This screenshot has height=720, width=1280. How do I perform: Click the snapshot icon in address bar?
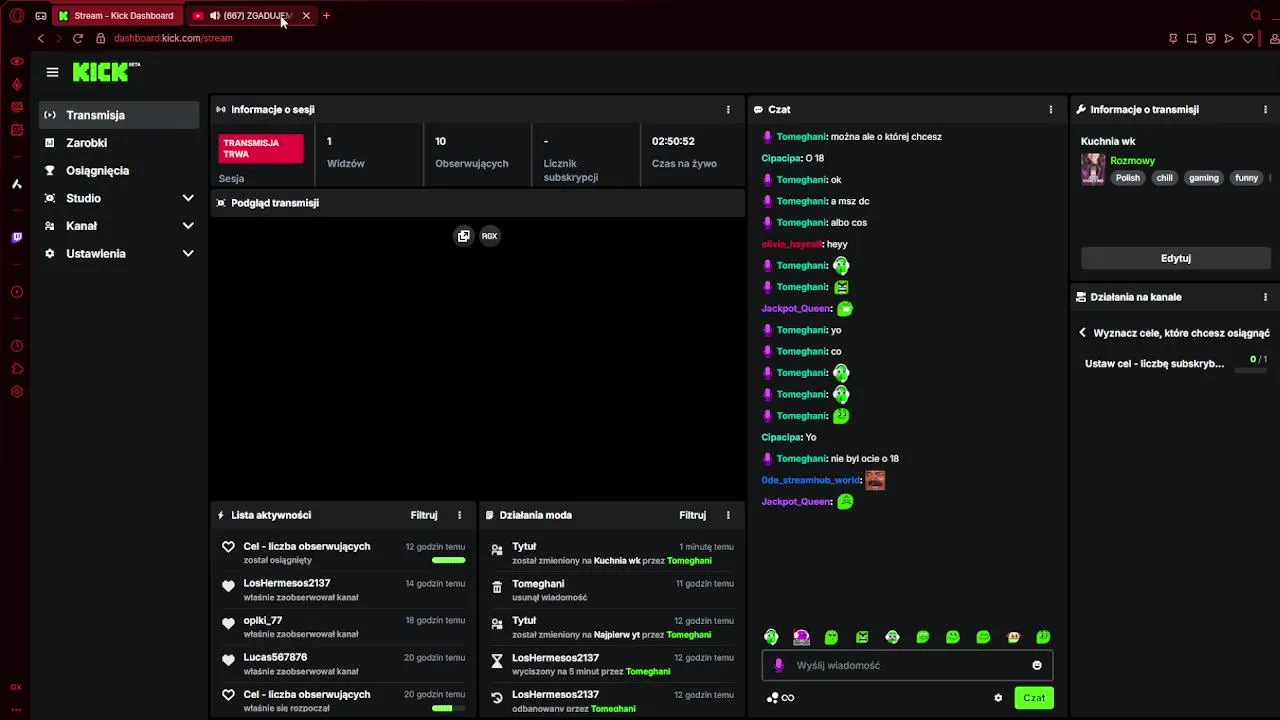(x=1191, y=38)
